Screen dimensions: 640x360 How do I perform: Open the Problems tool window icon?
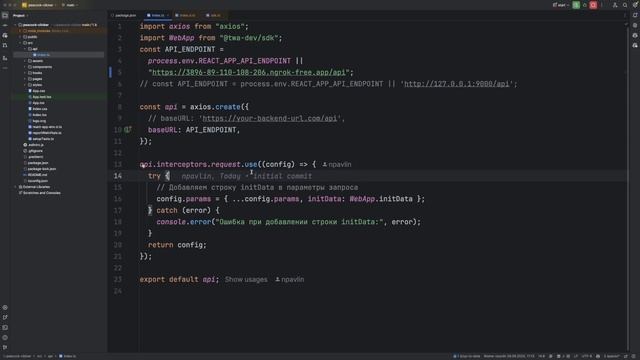tap(5, 338)
